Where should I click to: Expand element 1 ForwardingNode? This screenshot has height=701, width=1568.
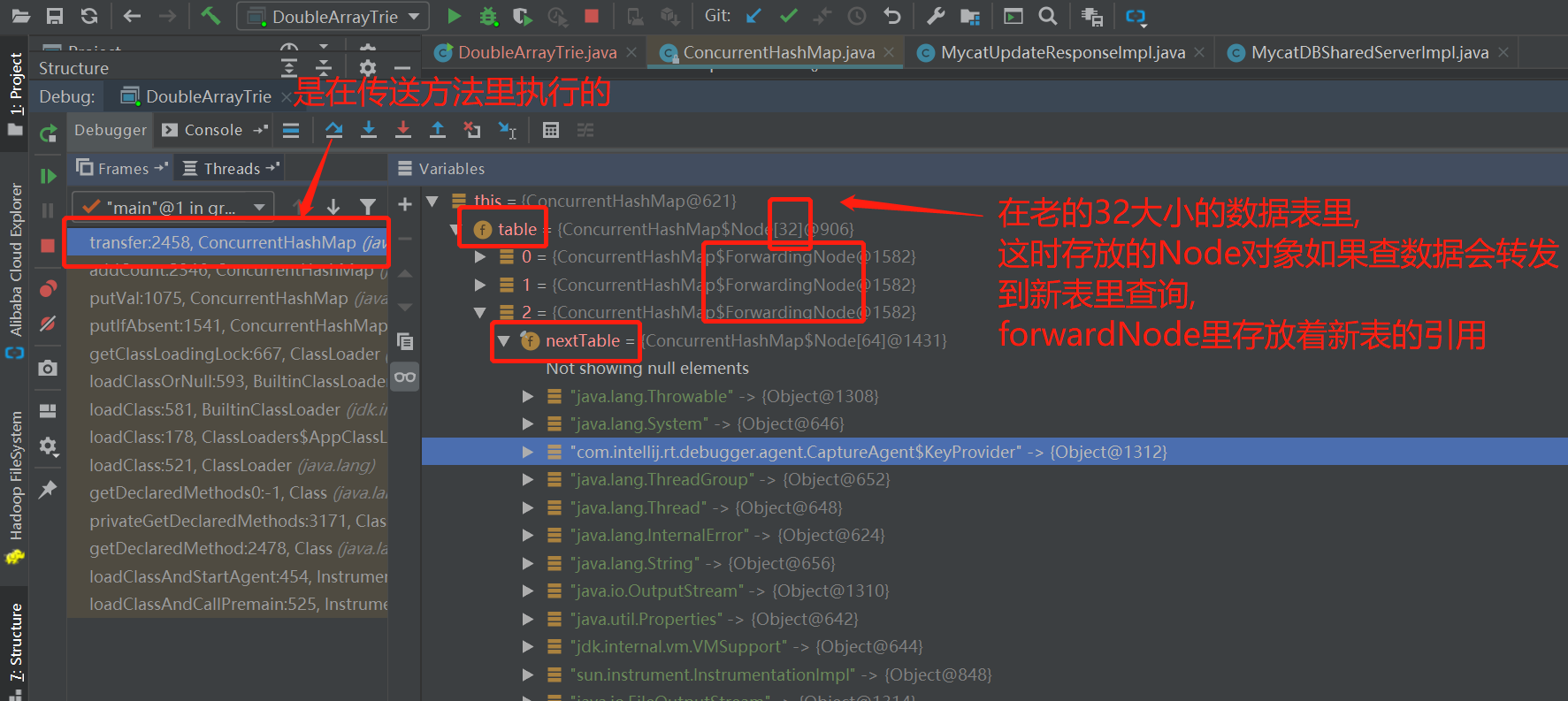(480, 285)
